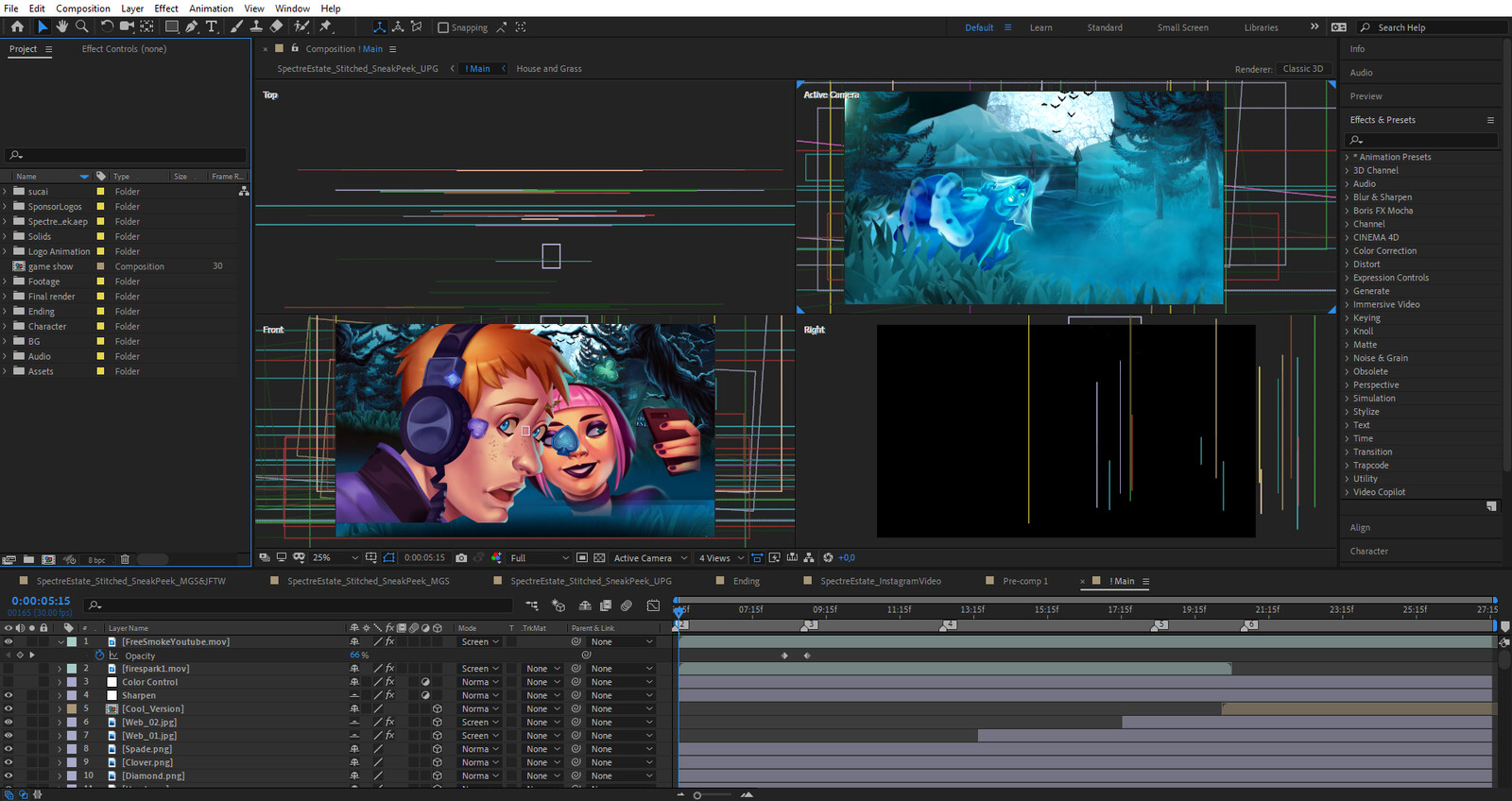The image size is (1512, 801).
Task: Open the Composition menu
Action: (x=83, y=9)
